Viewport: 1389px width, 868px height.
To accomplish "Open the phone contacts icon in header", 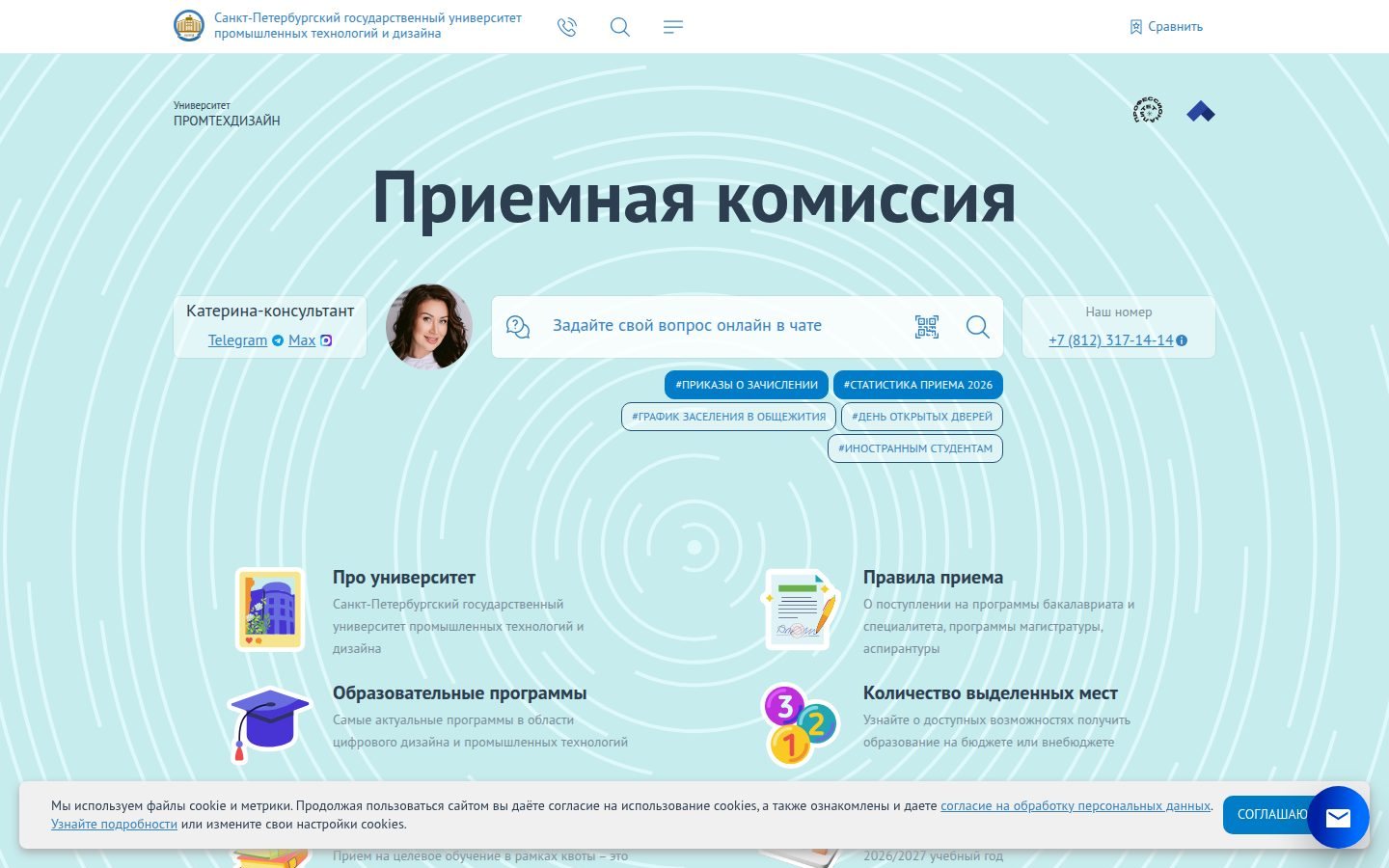I will [567, 27].
